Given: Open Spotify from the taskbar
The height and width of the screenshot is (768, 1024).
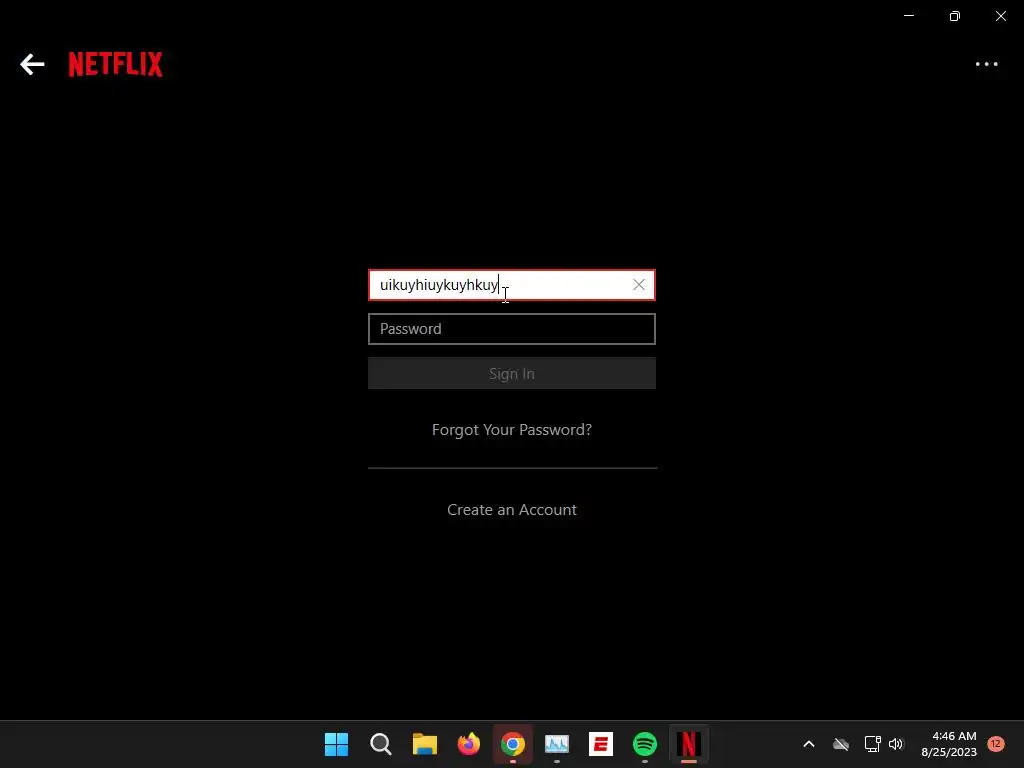Looking at the screenshot, I should (x=645, y=744).
